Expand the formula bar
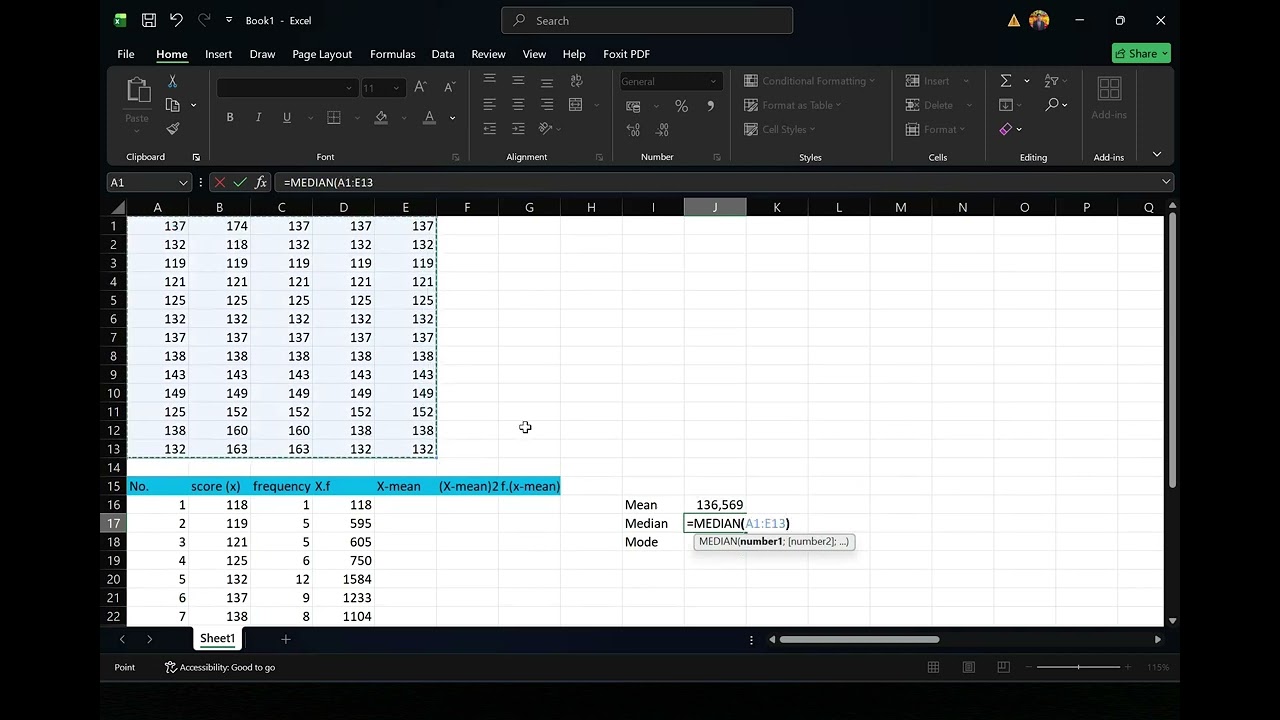Image resolution: width=1280 pixels, height=720 pixels. tap(1166, 182)
